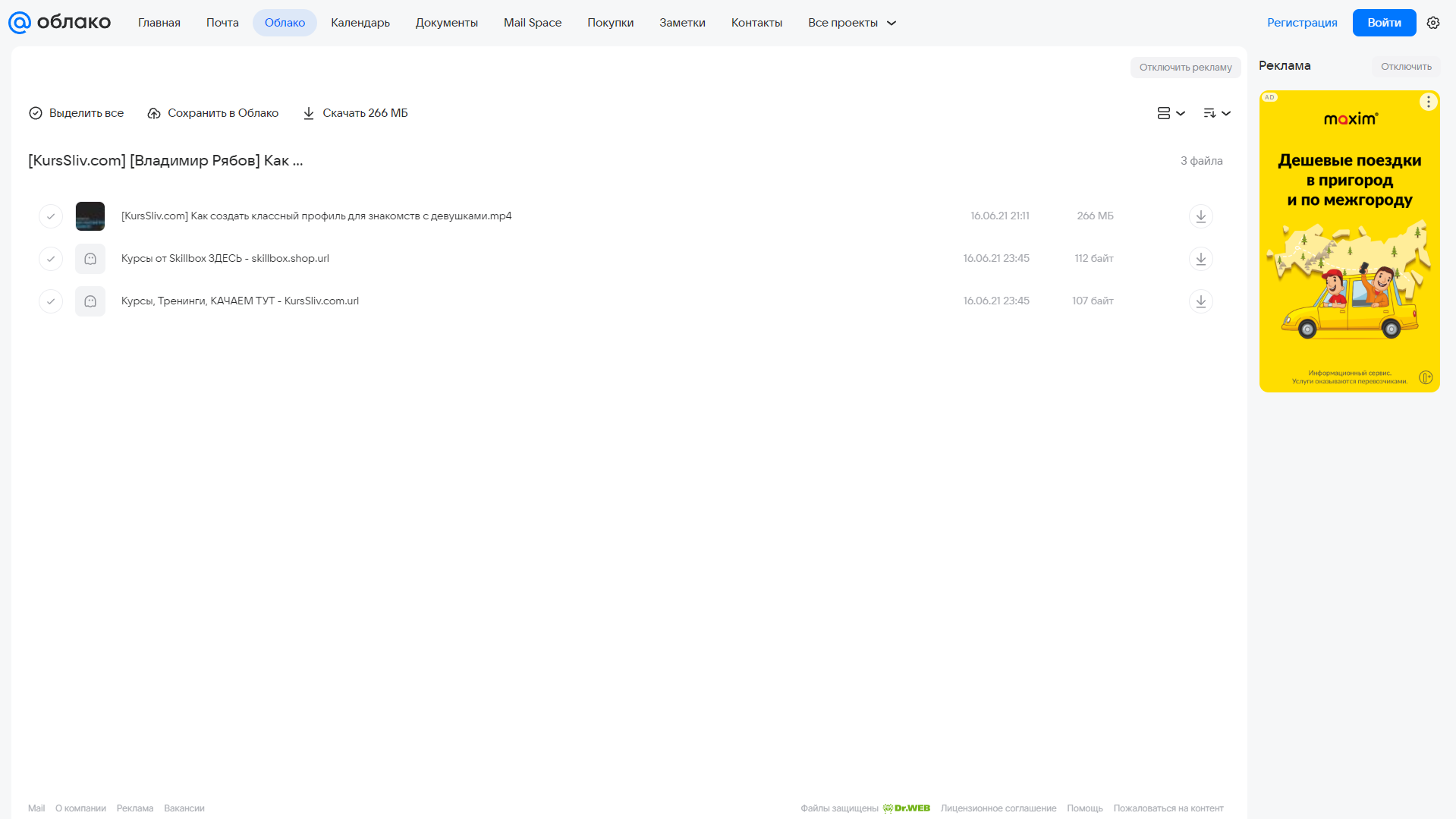This screenshot has height=819, width=1456.
Task: Select the mp4 video file checkbox
Action: click(x=51, y=216)
